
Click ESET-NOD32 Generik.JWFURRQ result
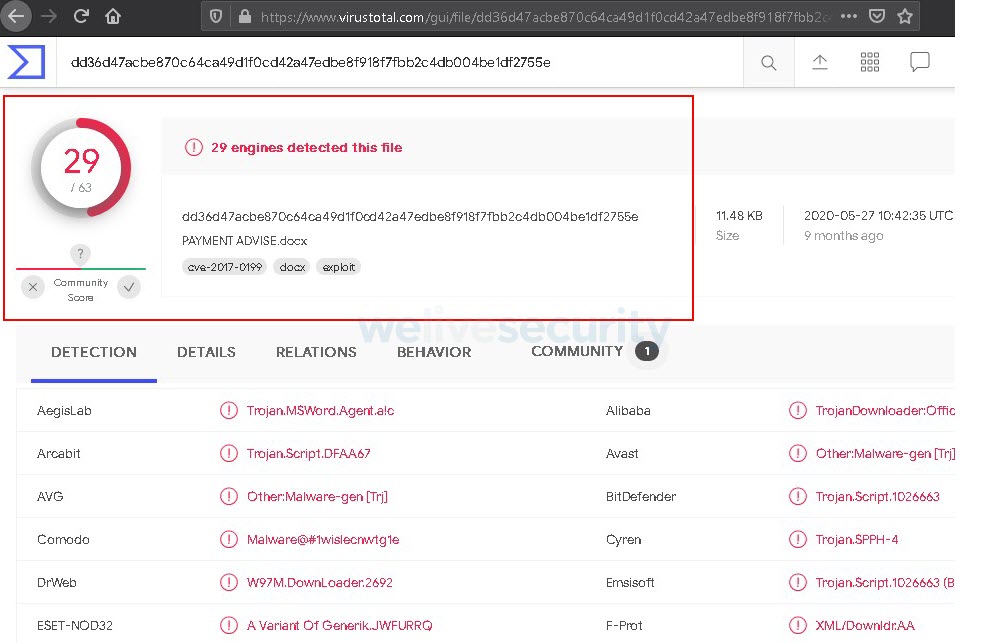pyautogui.click(x=339, y=625)
